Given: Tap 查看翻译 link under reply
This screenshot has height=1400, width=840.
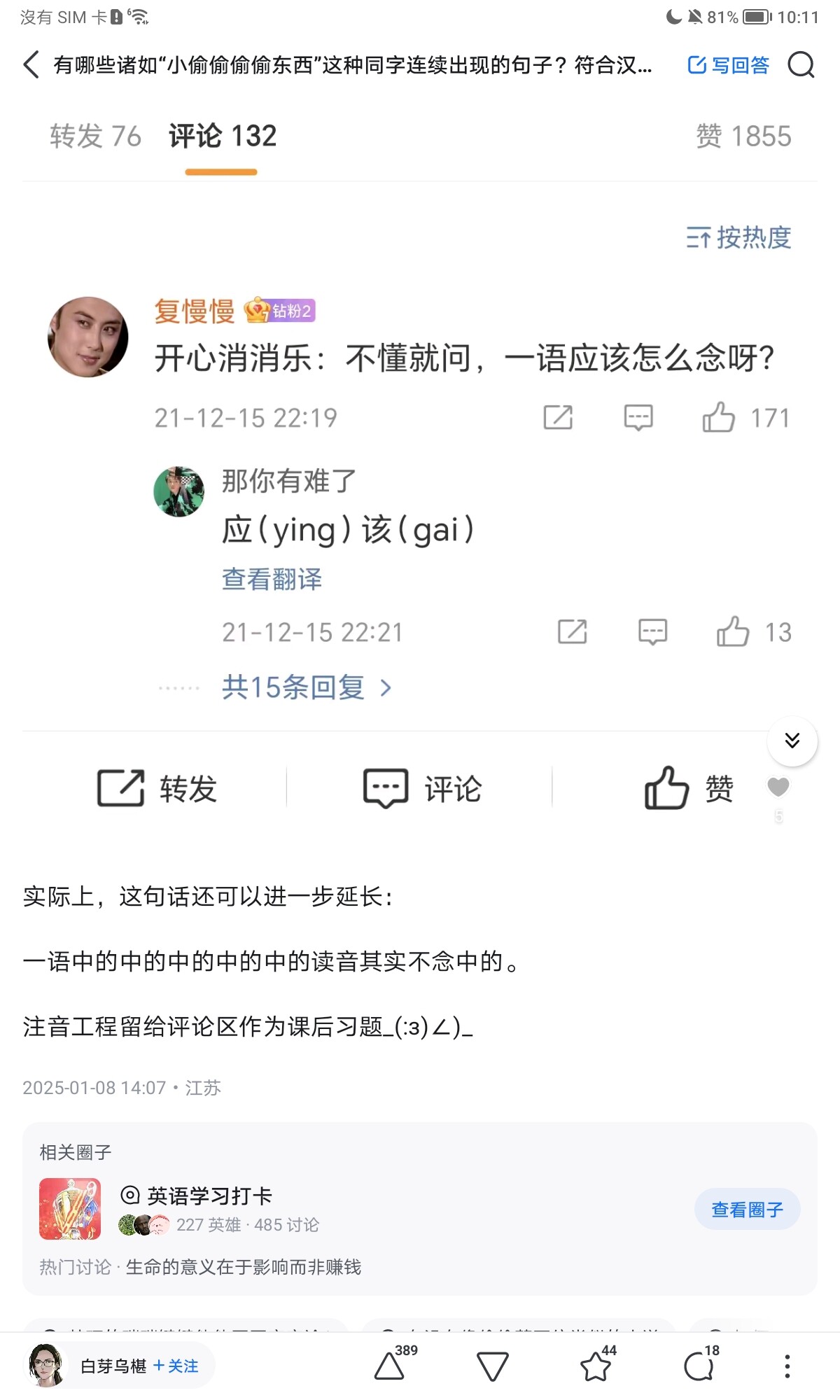Looking at the screenshot, I should pyautogui.click(x=272, y=579).
